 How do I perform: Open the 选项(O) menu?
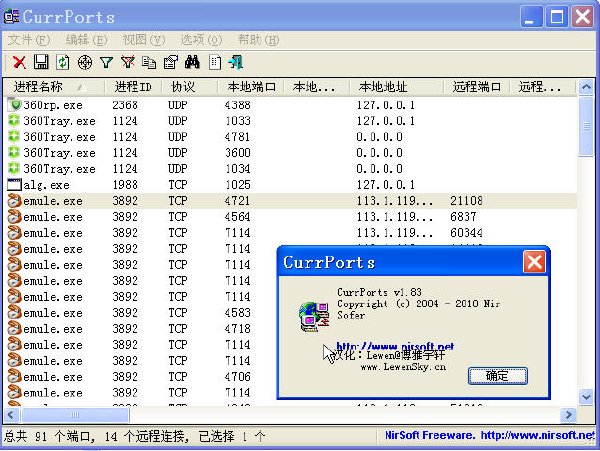coord(201,39)
